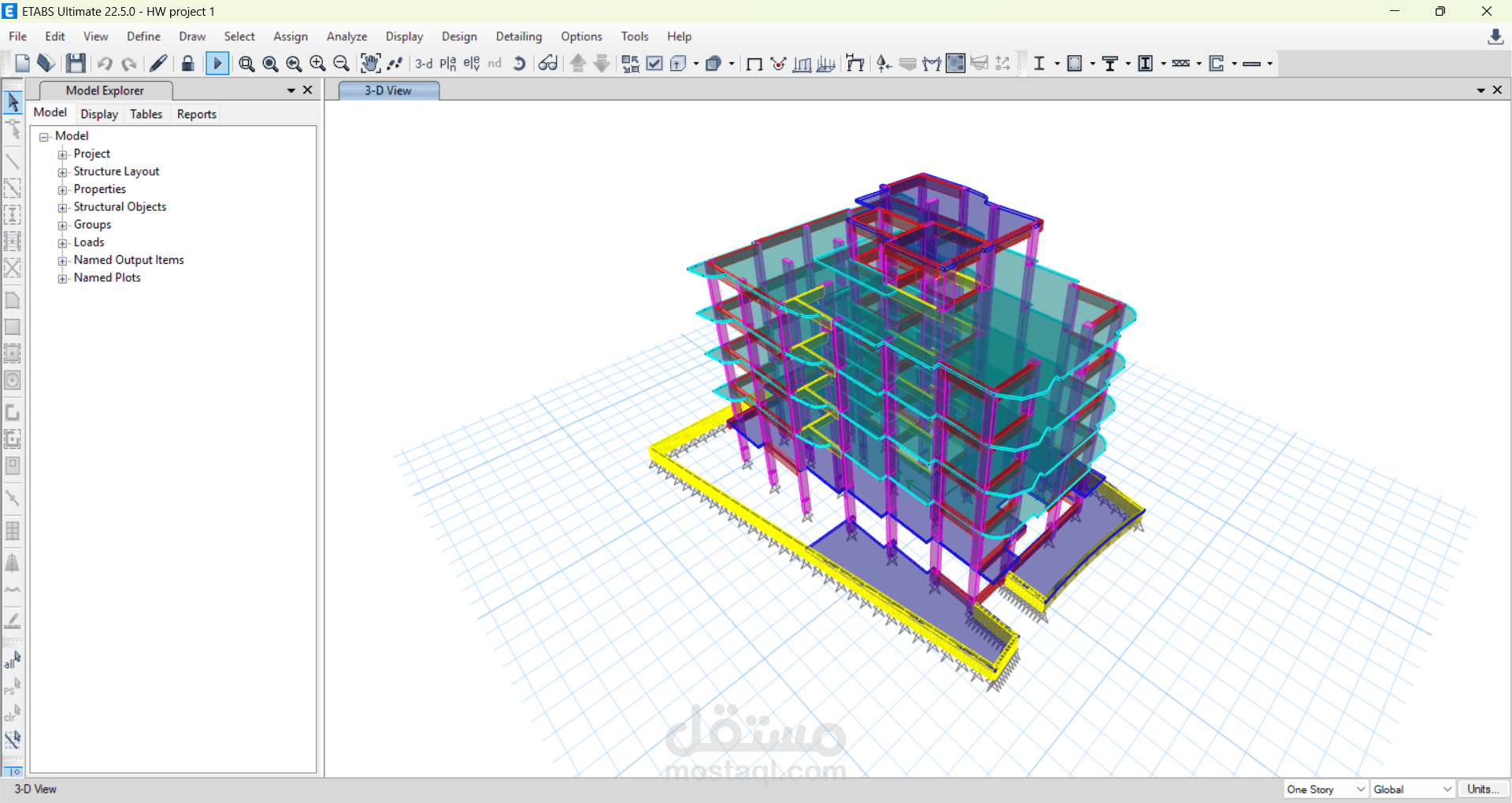Switch to the Tables tab
This screenshot has height=803, width=1512.
point(146,114)
